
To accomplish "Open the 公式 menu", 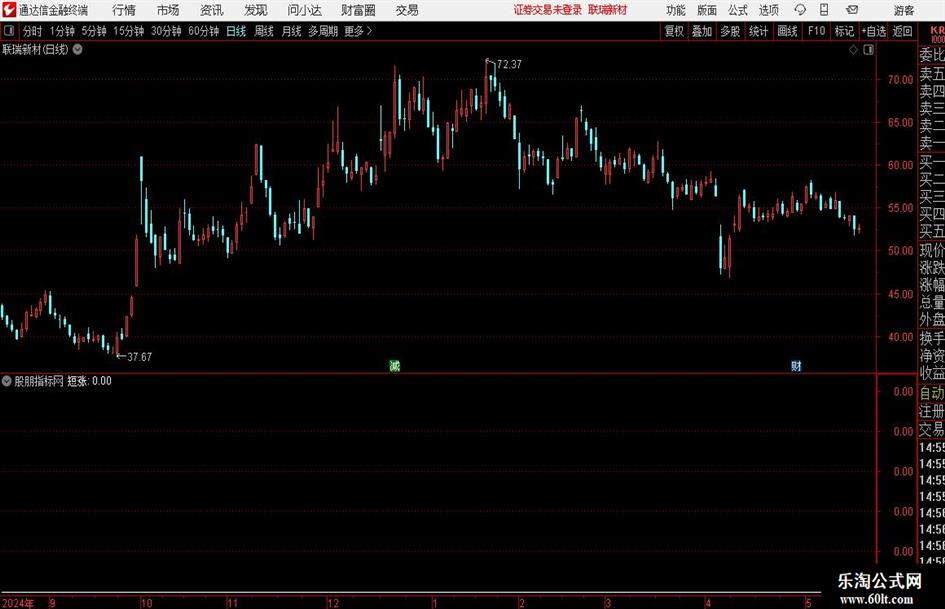I will coord(738,10).
